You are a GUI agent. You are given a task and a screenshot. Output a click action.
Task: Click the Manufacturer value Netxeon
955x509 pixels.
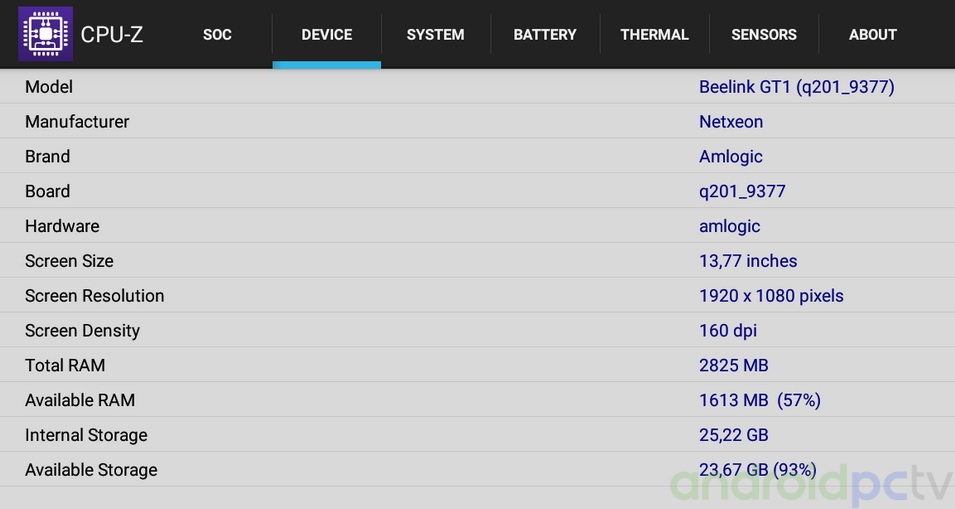731,122
